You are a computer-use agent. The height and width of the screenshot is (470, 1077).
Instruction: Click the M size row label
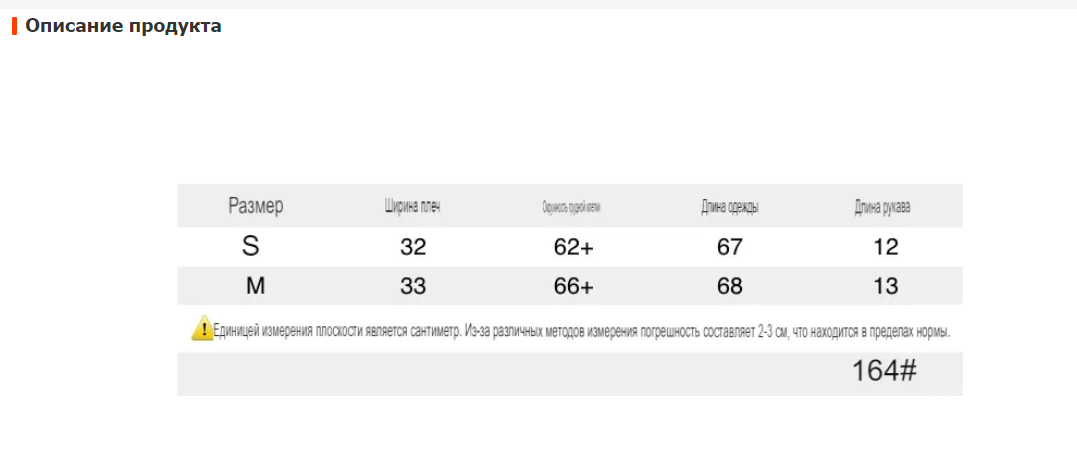point(256,287)
